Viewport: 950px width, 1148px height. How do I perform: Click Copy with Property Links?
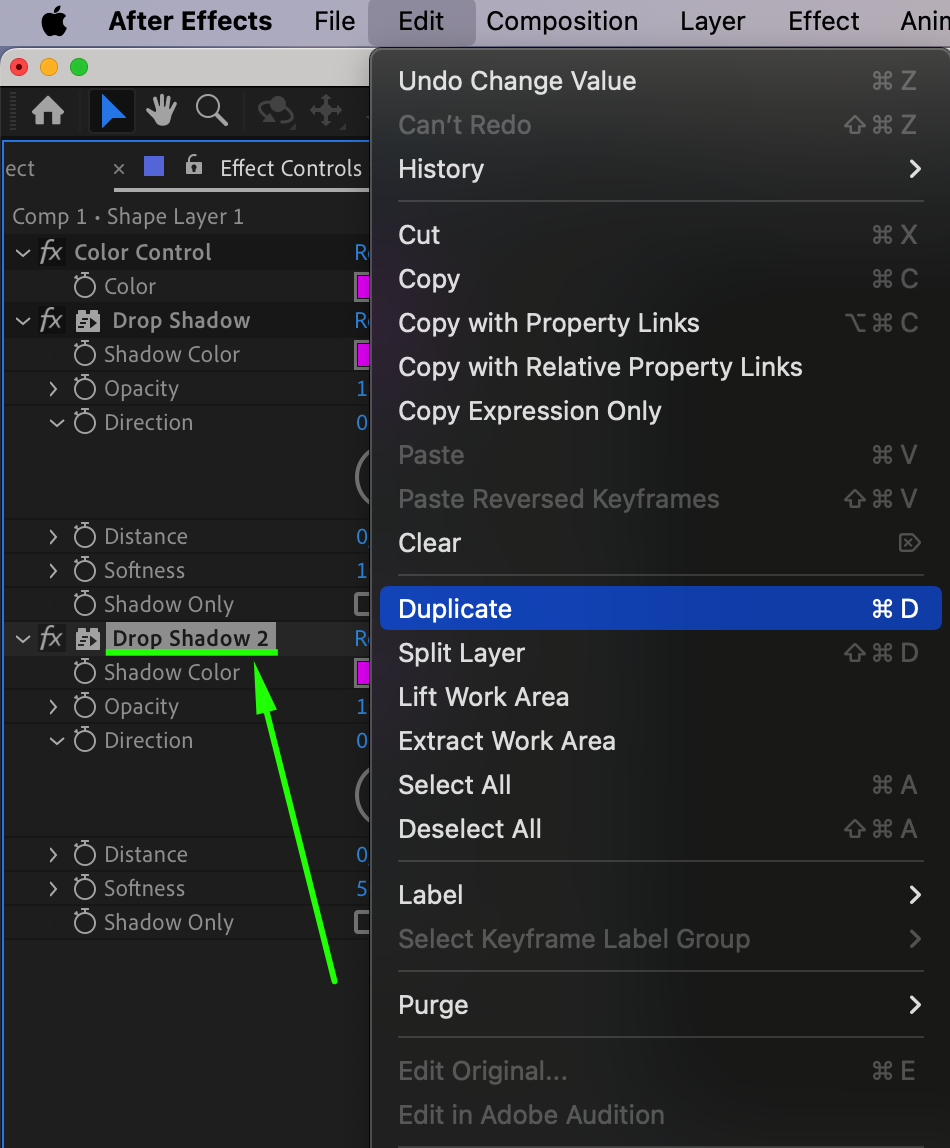click(549, 323)
